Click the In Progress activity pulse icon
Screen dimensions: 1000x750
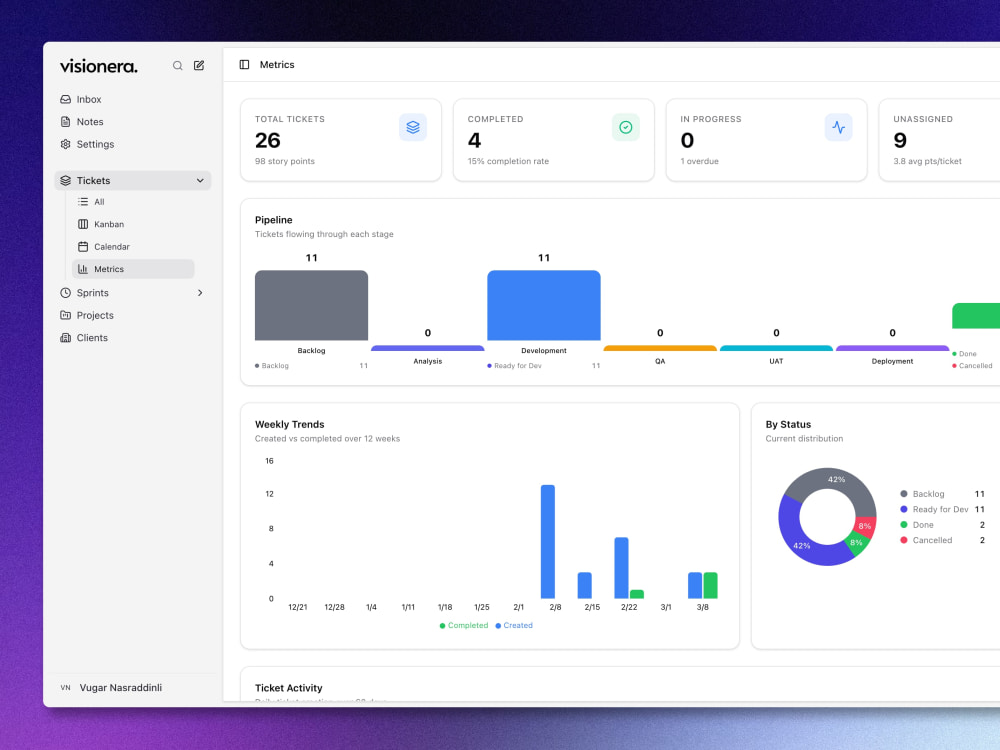(839, 128)
